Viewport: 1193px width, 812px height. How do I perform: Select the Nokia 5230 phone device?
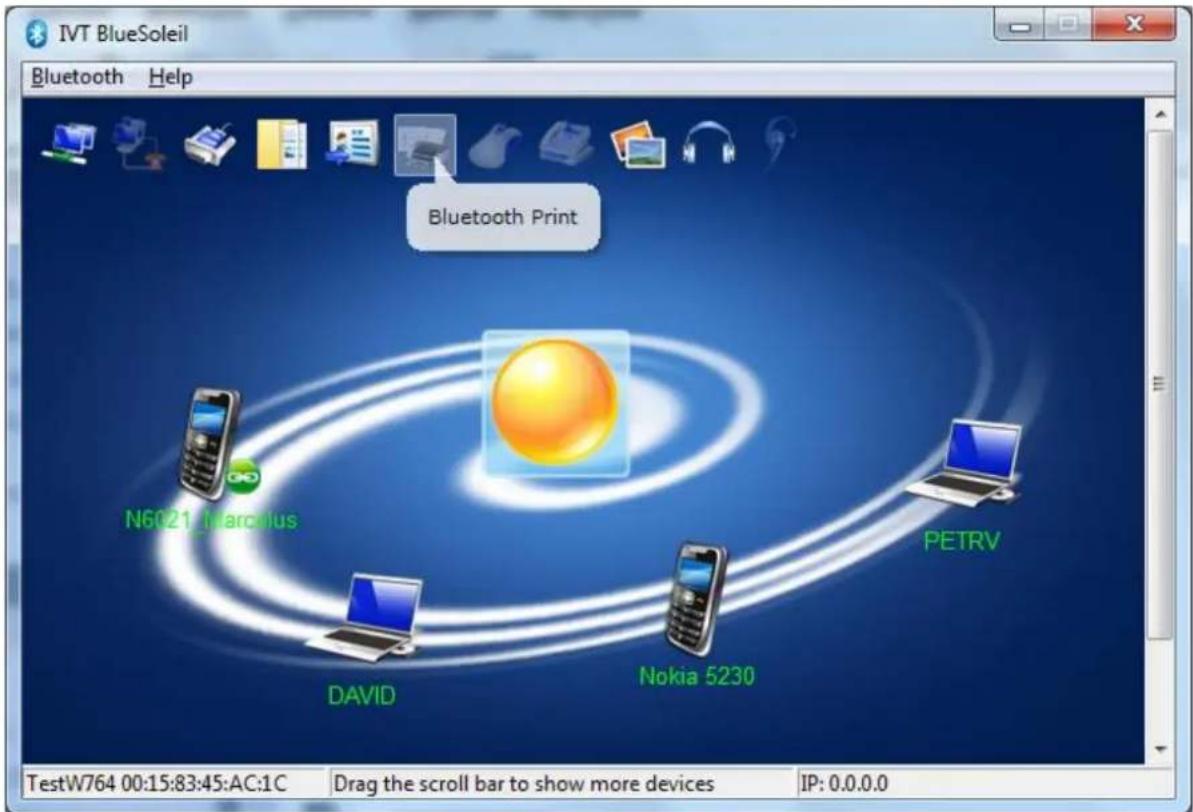click(x=696, y=599)
